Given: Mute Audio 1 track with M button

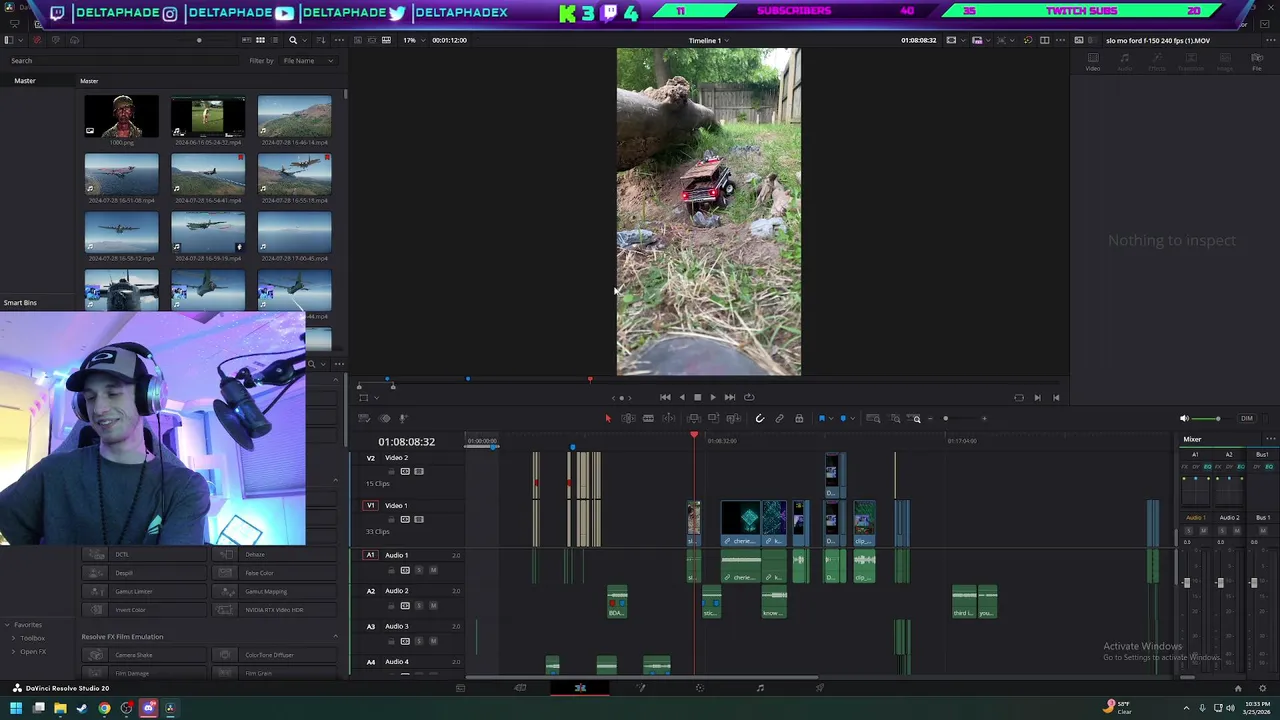Looking at the screenshot, I should point(433,570).
